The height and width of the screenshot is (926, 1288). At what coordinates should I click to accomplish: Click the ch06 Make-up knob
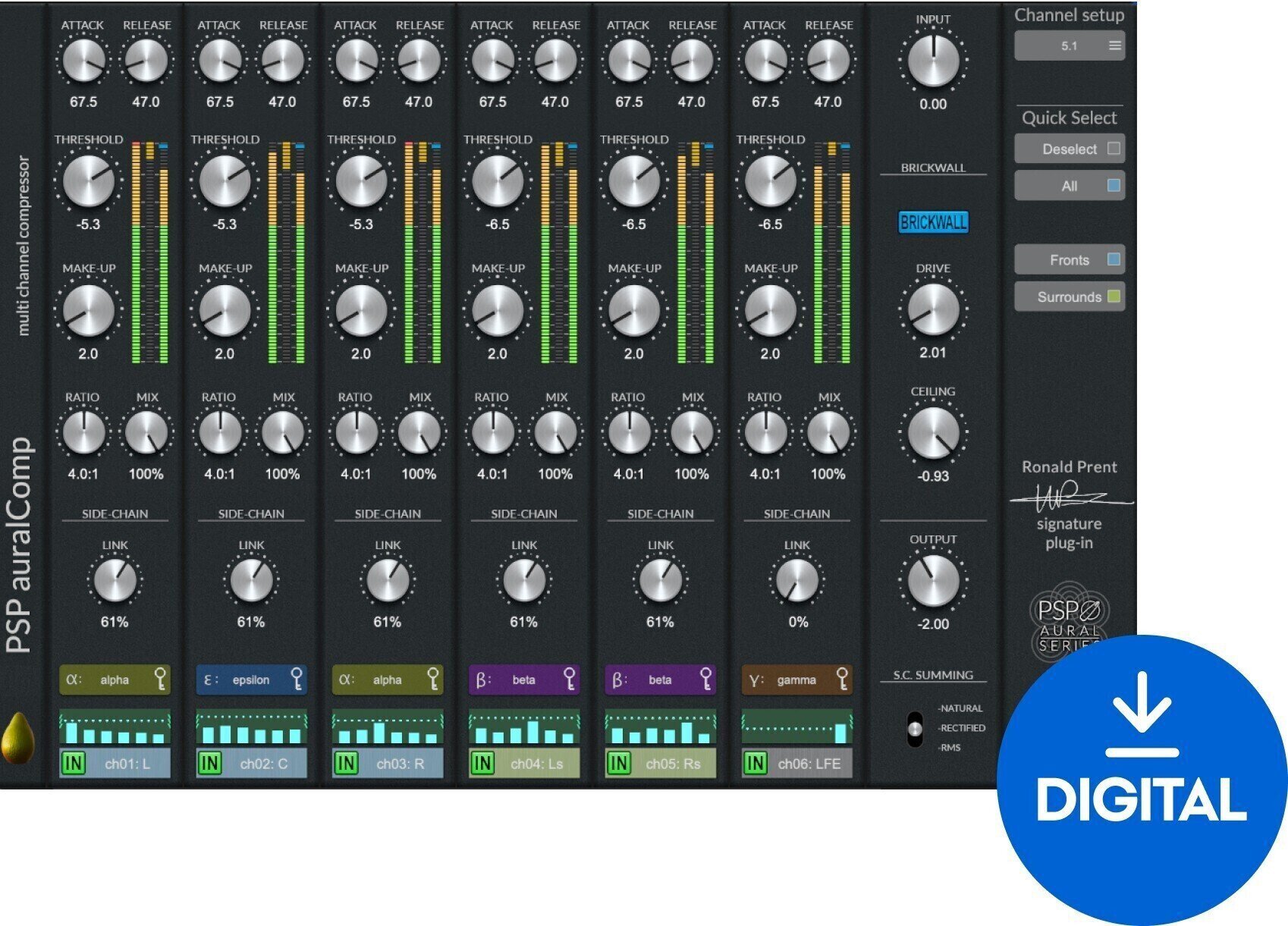coord(770,310)
